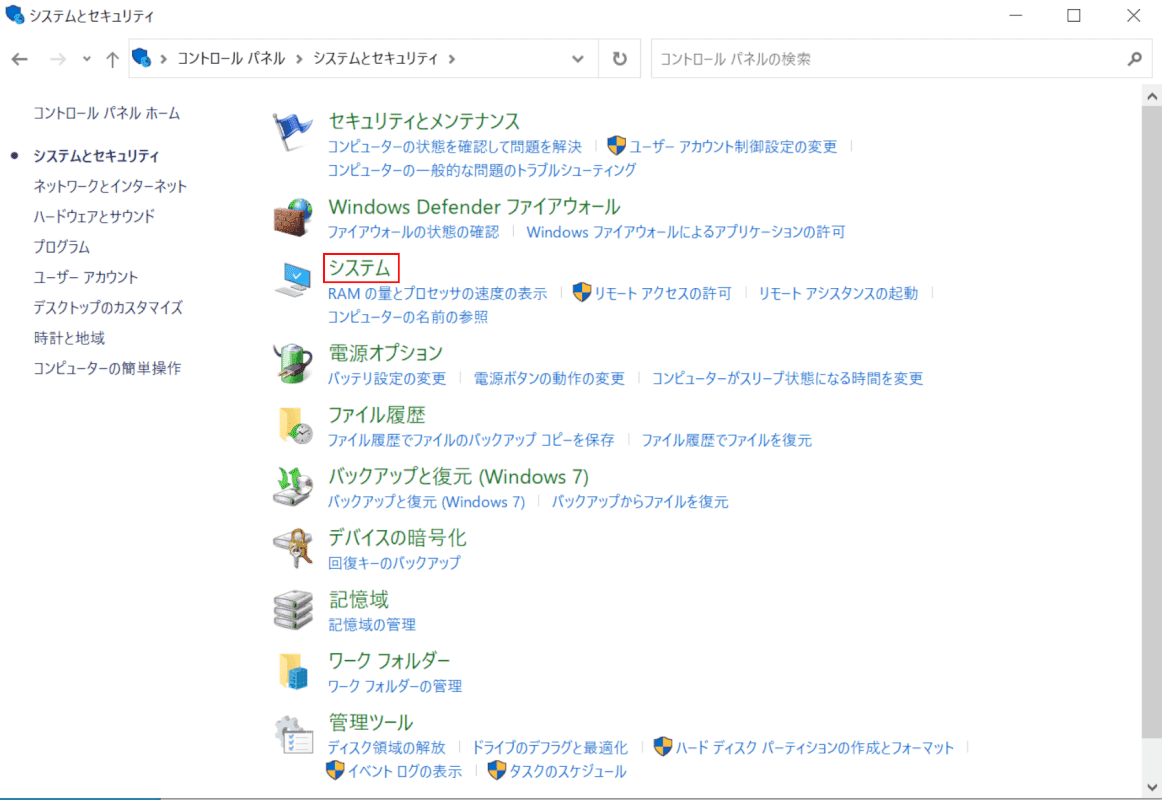Open プログラム sidebar category
1162x800 pixels.
pos(62,247)
